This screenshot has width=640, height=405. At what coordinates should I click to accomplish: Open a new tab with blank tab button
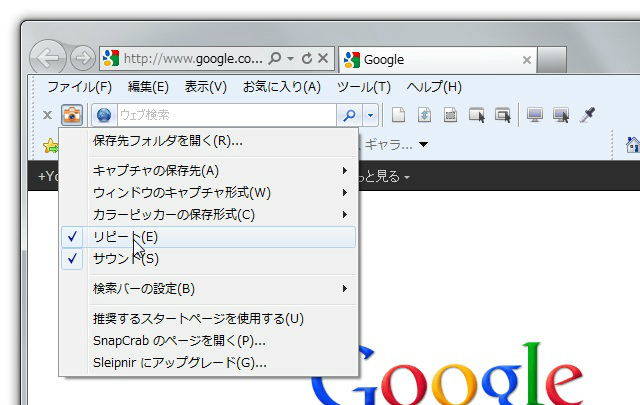tap(552, 60)
